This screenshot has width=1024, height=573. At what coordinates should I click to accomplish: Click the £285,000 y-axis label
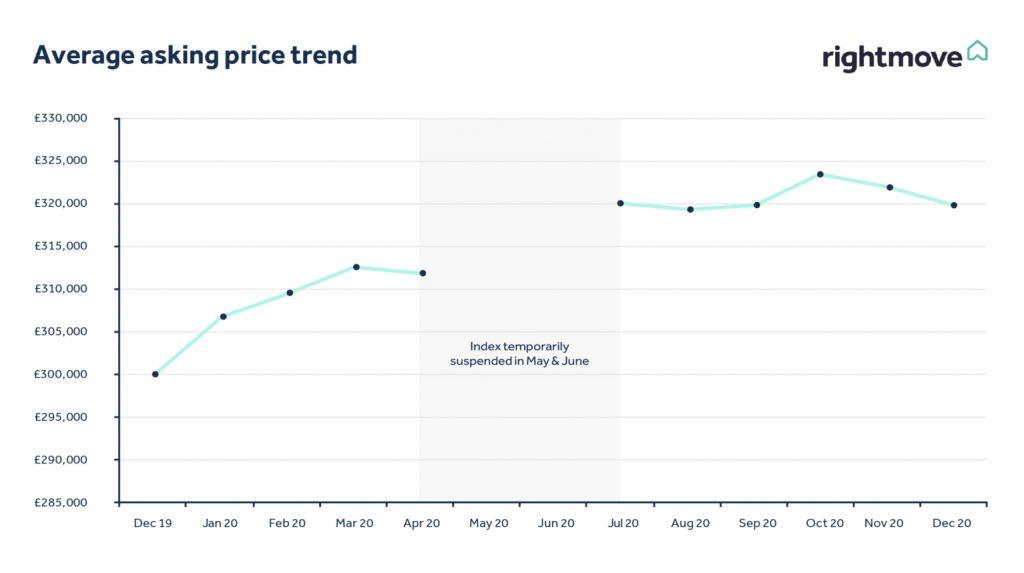tap(61, 503)
